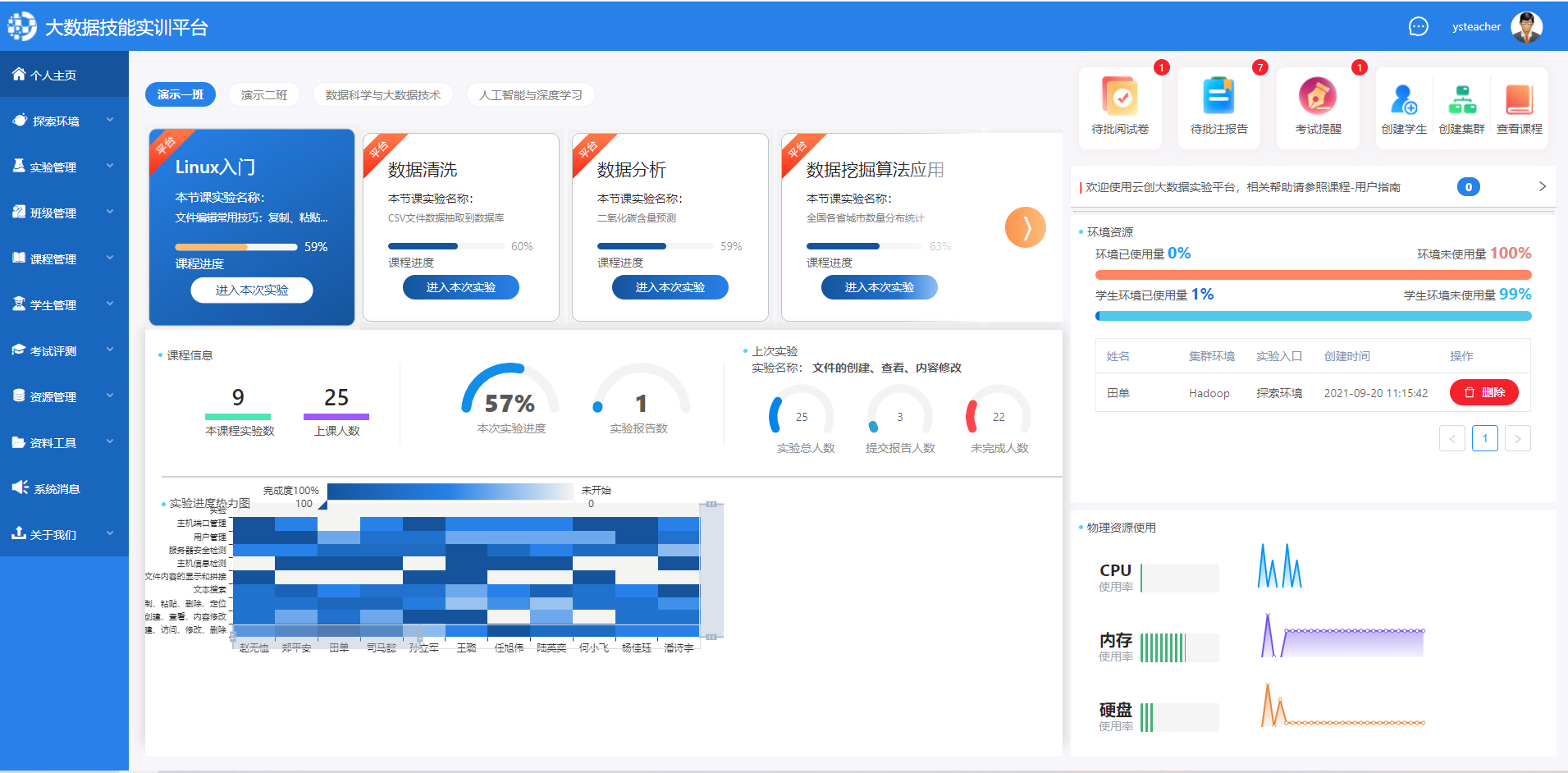Click the heatmap completion gradient legend bar
The image size is (1568, 773).
(450, 492)
